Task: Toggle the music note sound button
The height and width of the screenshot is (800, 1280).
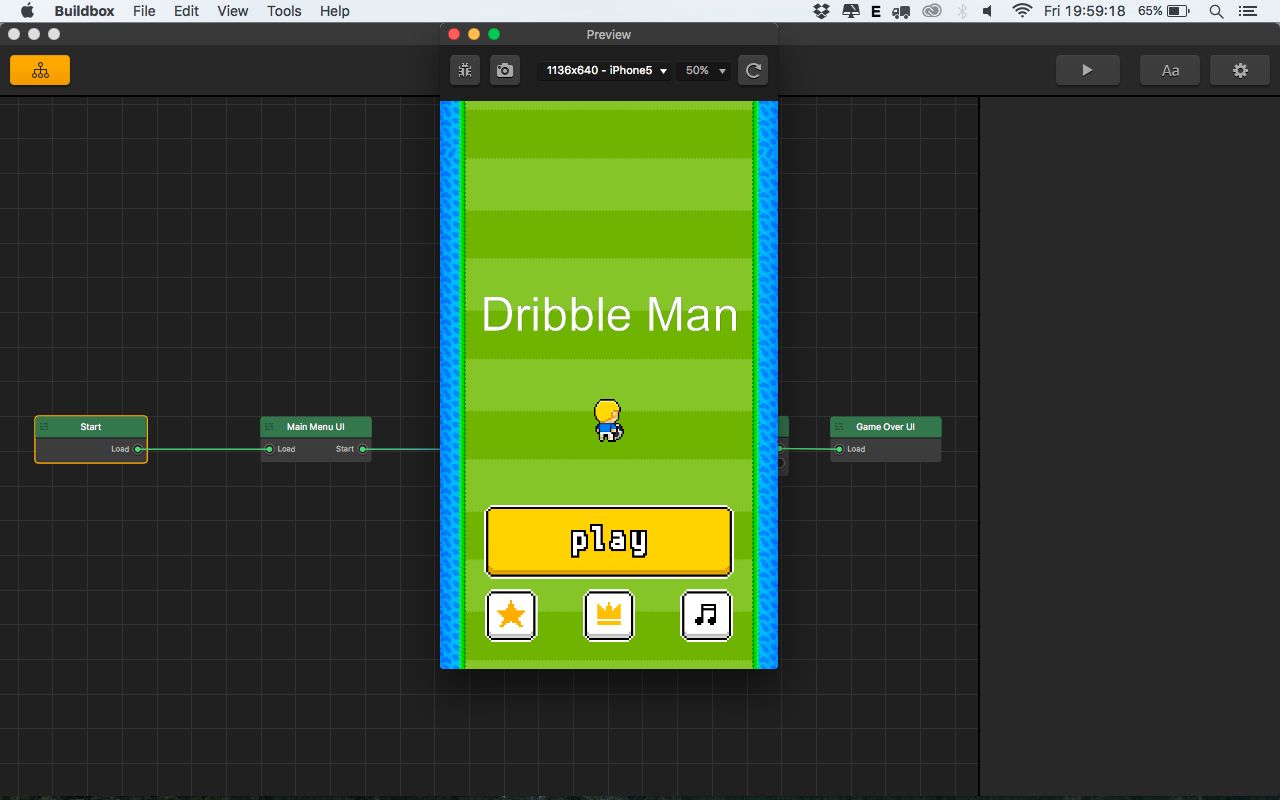Action: click(706, 614)
